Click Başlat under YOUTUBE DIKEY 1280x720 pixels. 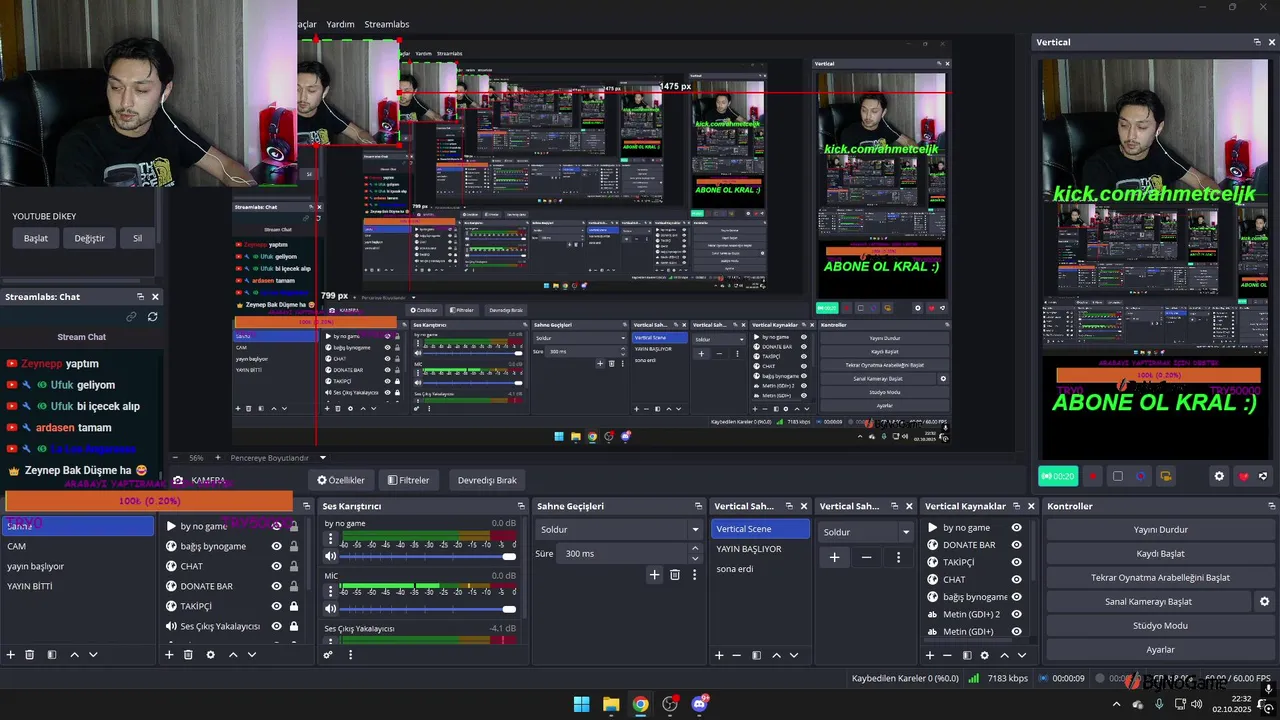pyautogui.click(x=36, y=238)
